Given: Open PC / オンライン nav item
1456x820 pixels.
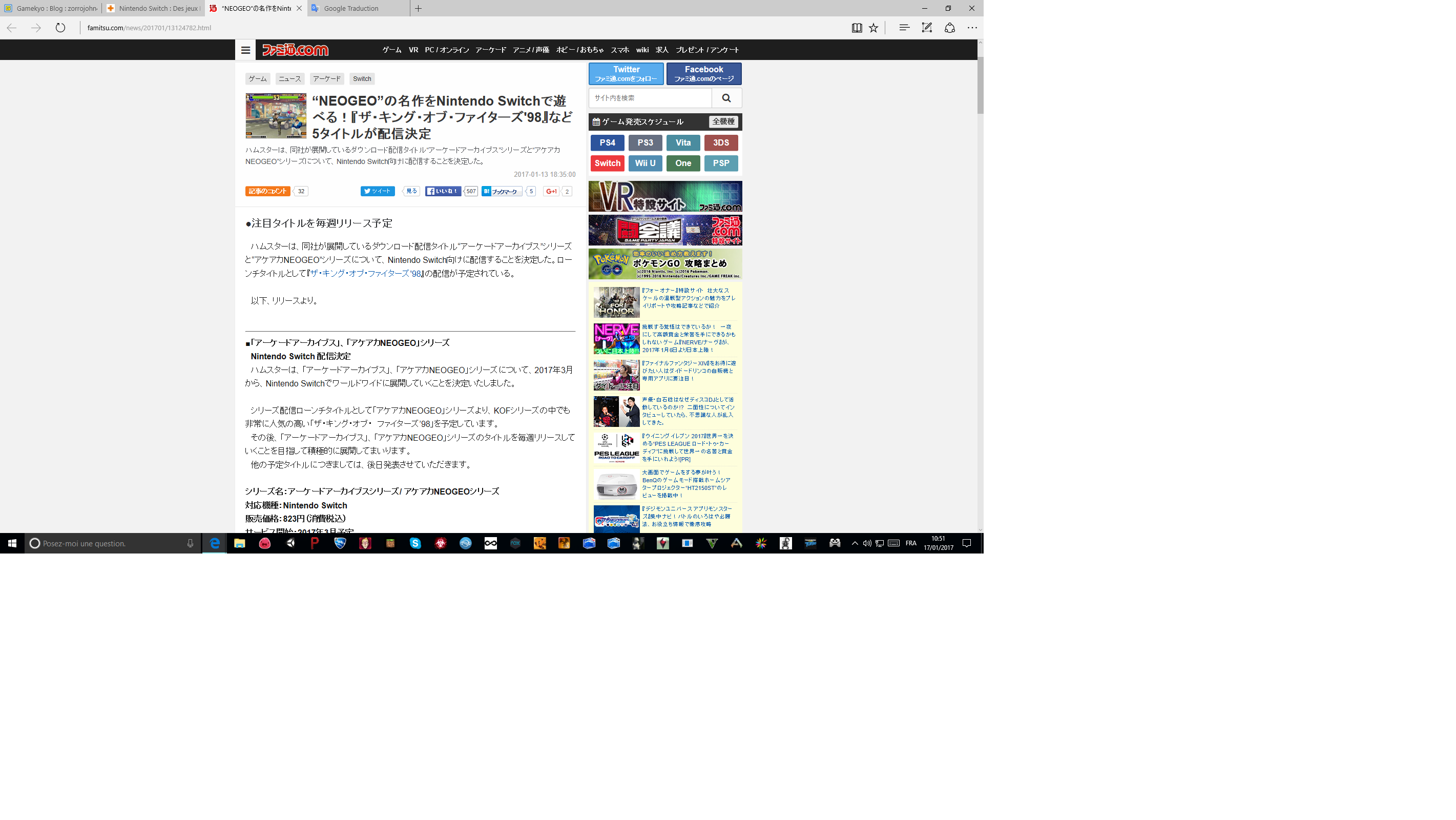Looking at the screenshot, I should click(x=447, y=50).
